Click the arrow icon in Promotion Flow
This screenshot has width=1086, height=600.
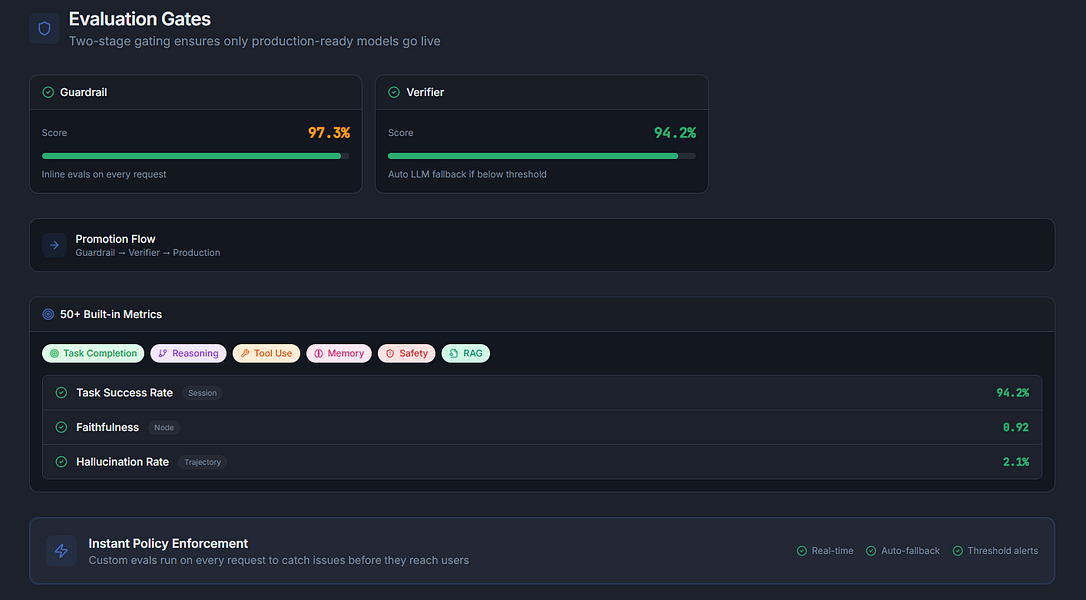54,245
